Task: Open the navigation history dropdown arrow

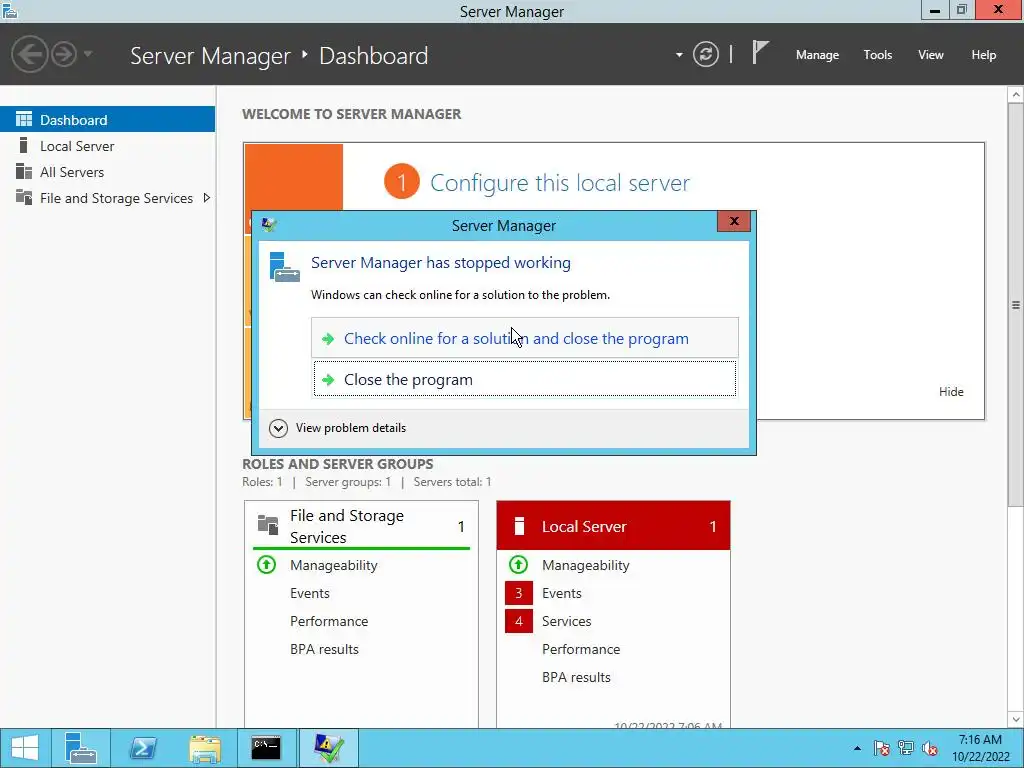Action: pos(88,54)
